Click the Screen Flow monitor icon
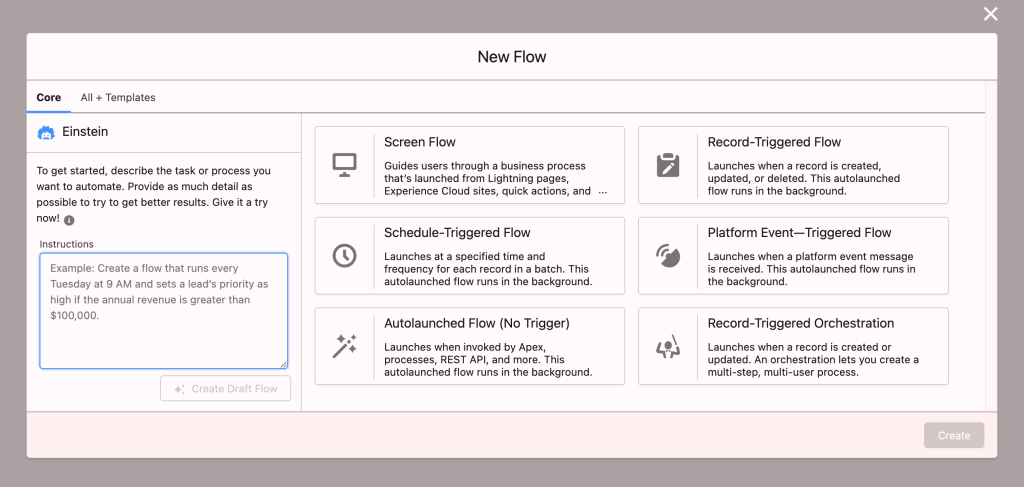This screenshot has height=487, width=1024. 344,165
